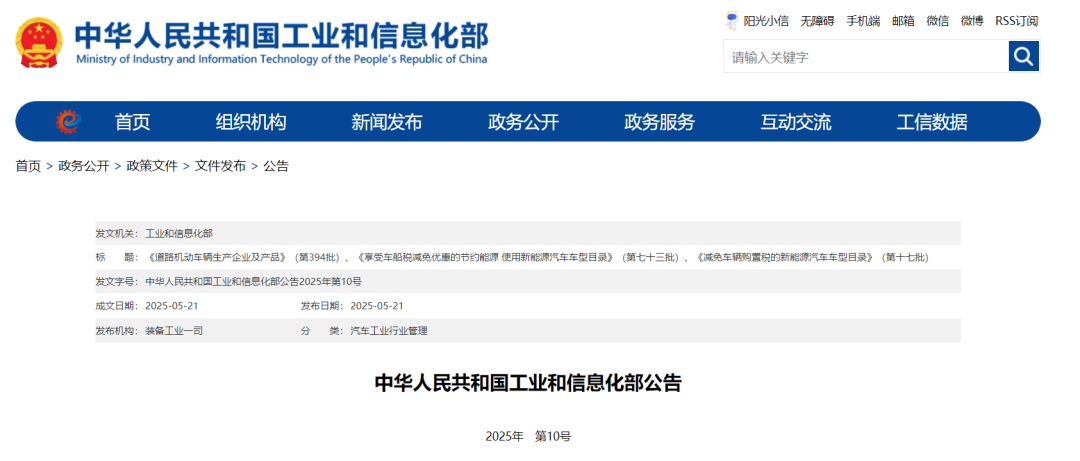This screenshot has width=1080, height=461.
Task: Open the 微信 link
Action: pos(937,21)
